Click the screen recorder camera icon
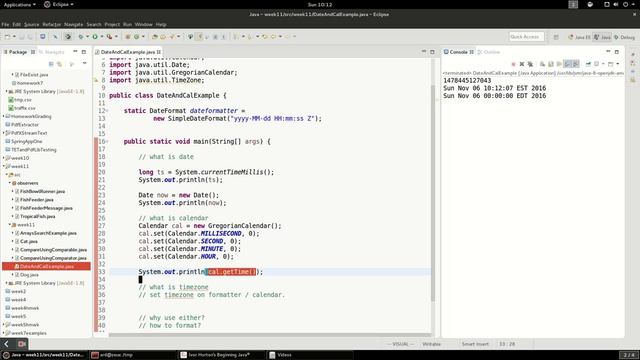Image resolution: width=640 pixels, height=360 pixels. (22, 344)
